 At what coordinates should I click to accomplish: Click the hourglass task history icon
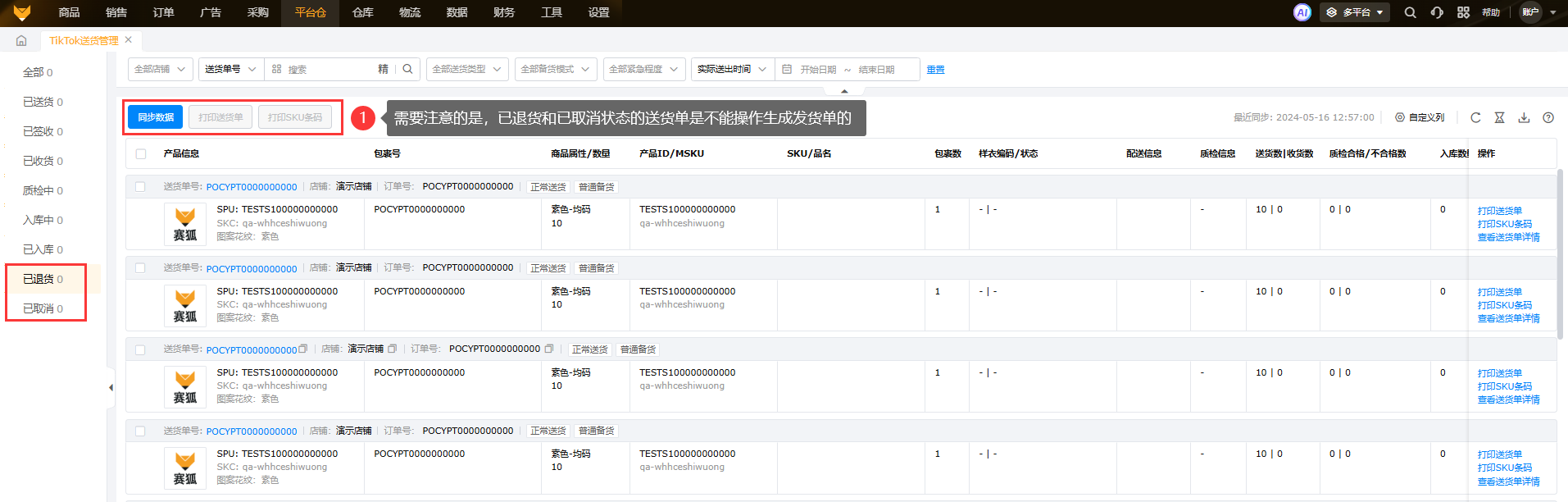coord(1499,117)
